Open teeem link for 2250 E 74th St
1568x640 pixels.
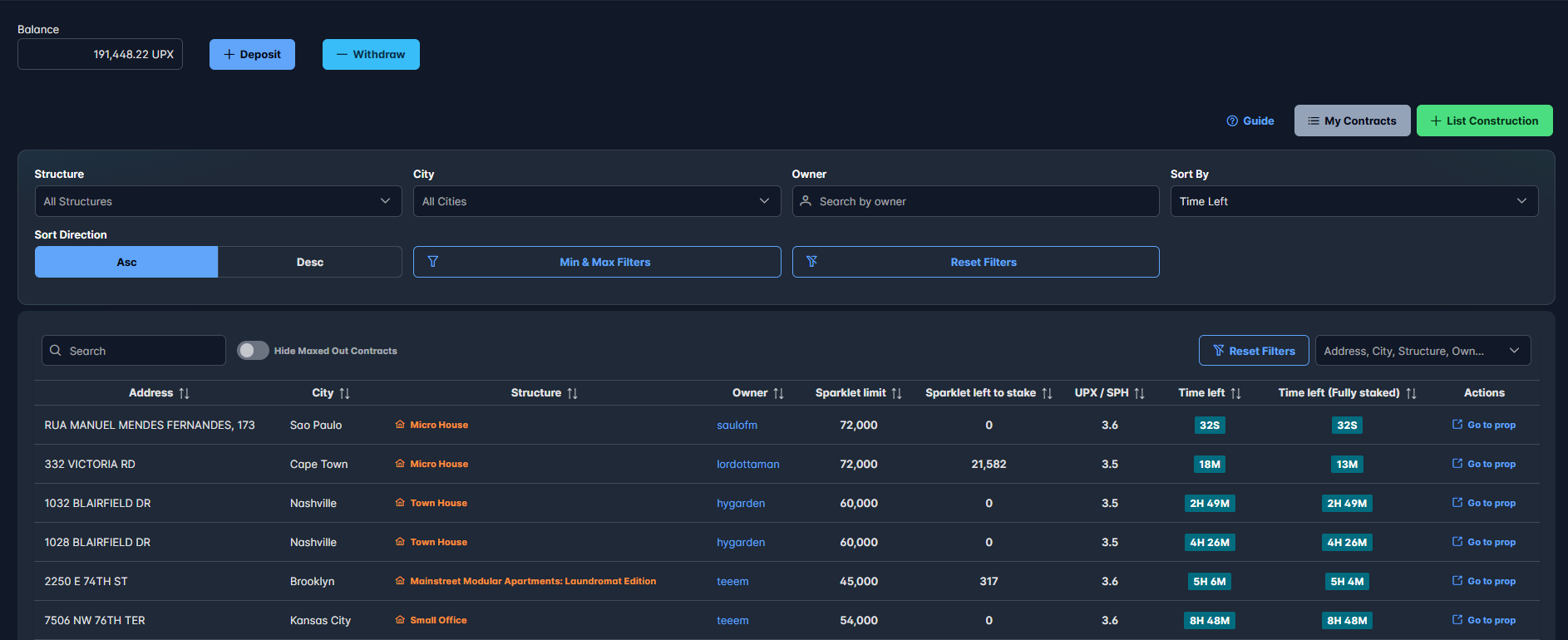[x=732, y=581]
